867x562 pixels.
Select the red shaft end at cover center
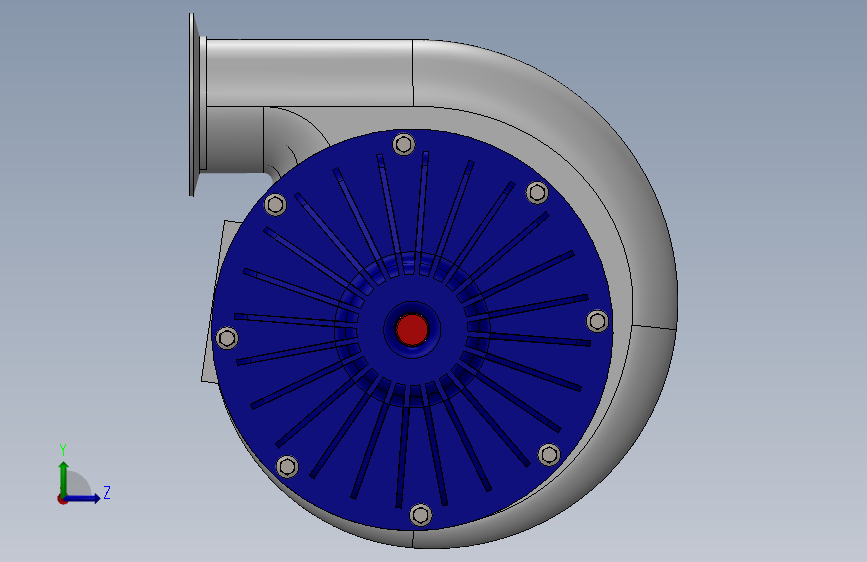coord(412,330)
